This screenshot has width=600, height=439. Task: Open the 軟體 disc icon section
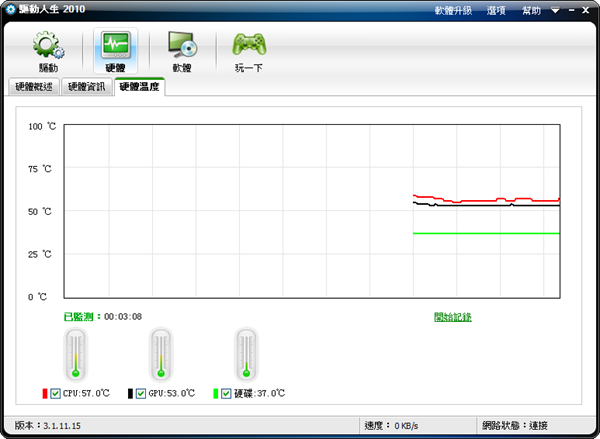pos(183,51)
